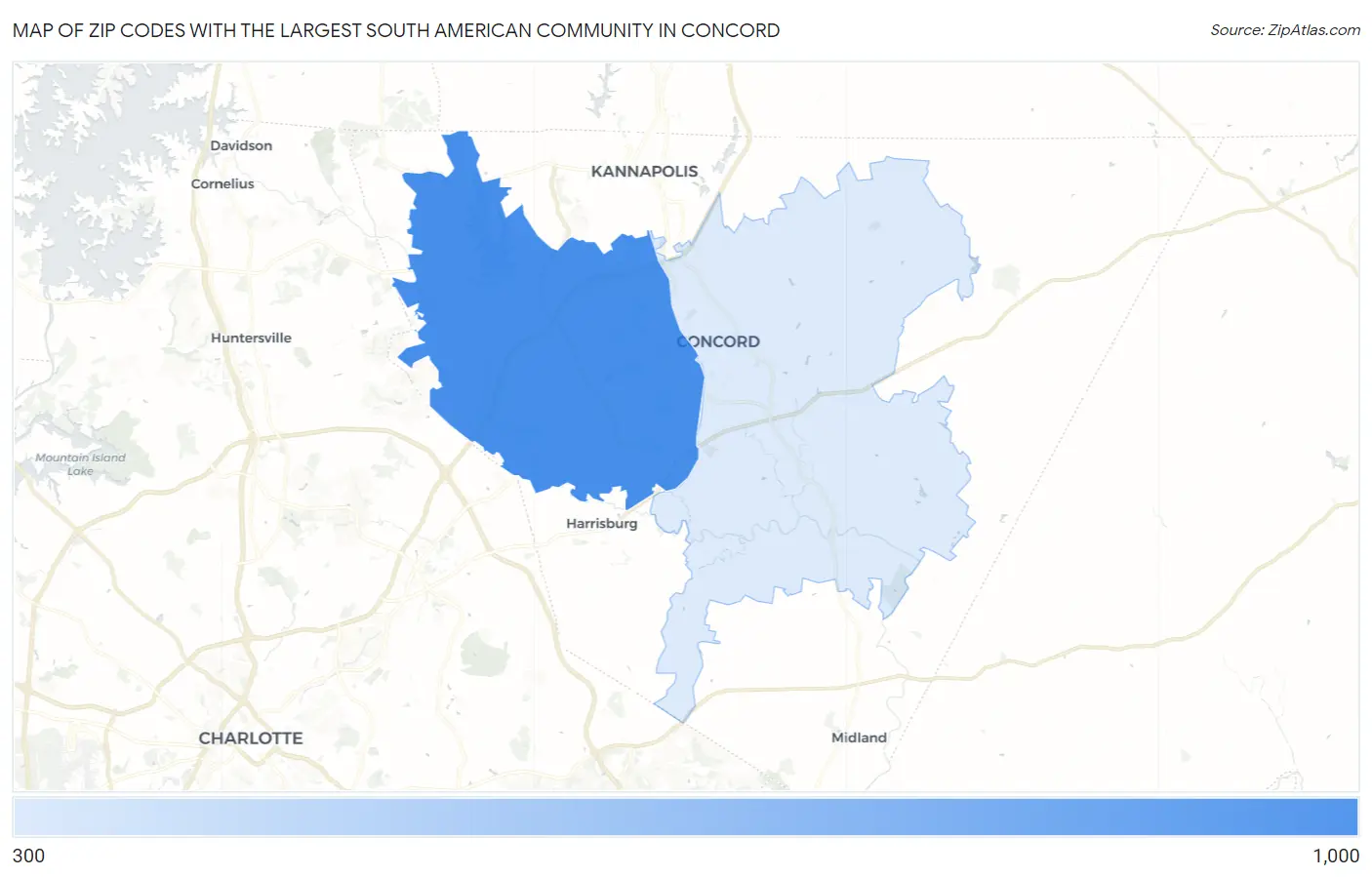Click the color gradient legend bar
Screen dimensions: 1372x877
[686, 817]
